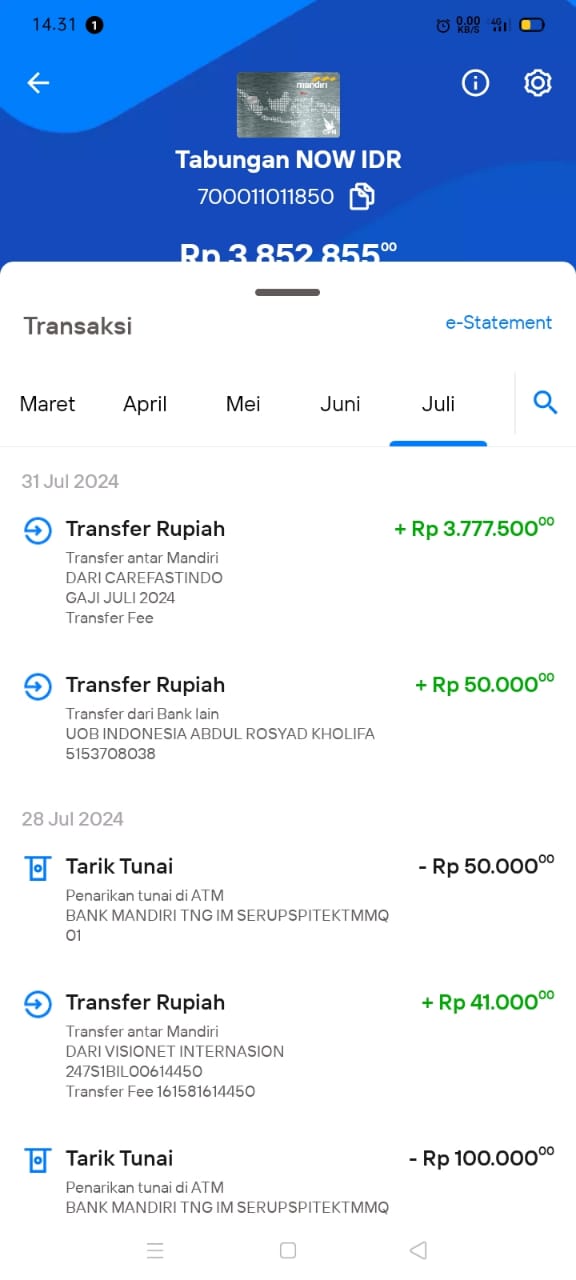Tap the Android recent apps button

155,1250
